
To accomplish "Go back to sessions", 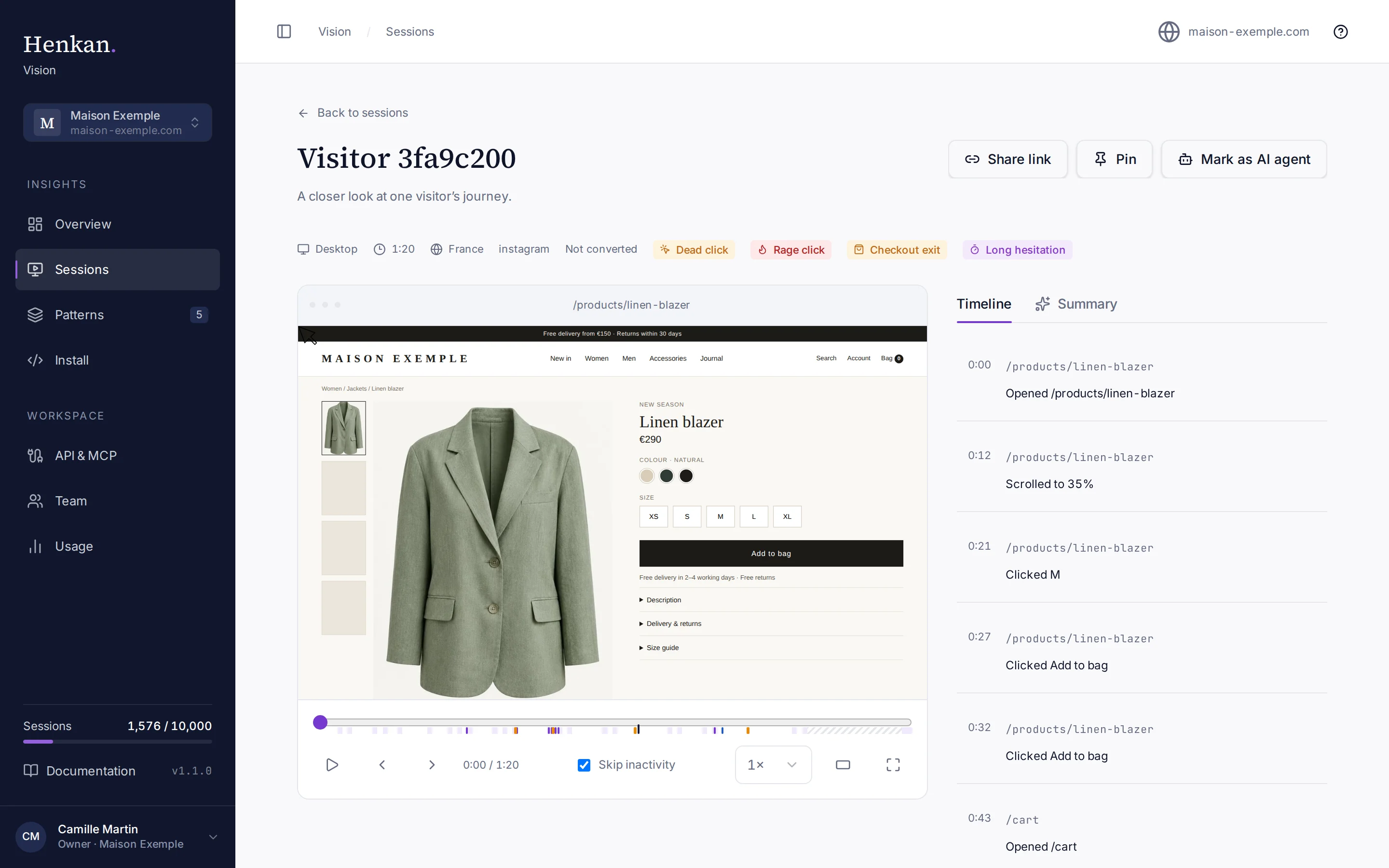I will (353, 112).
